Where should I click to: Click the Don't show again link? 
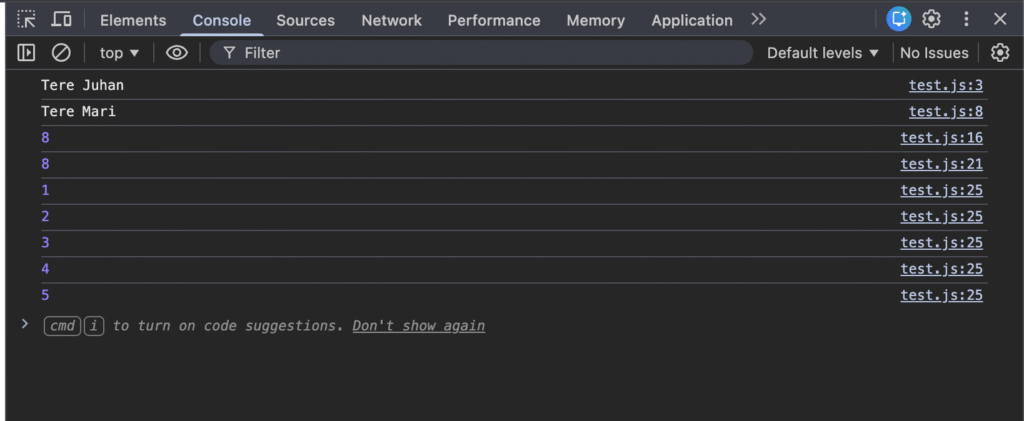coord(418,326)
